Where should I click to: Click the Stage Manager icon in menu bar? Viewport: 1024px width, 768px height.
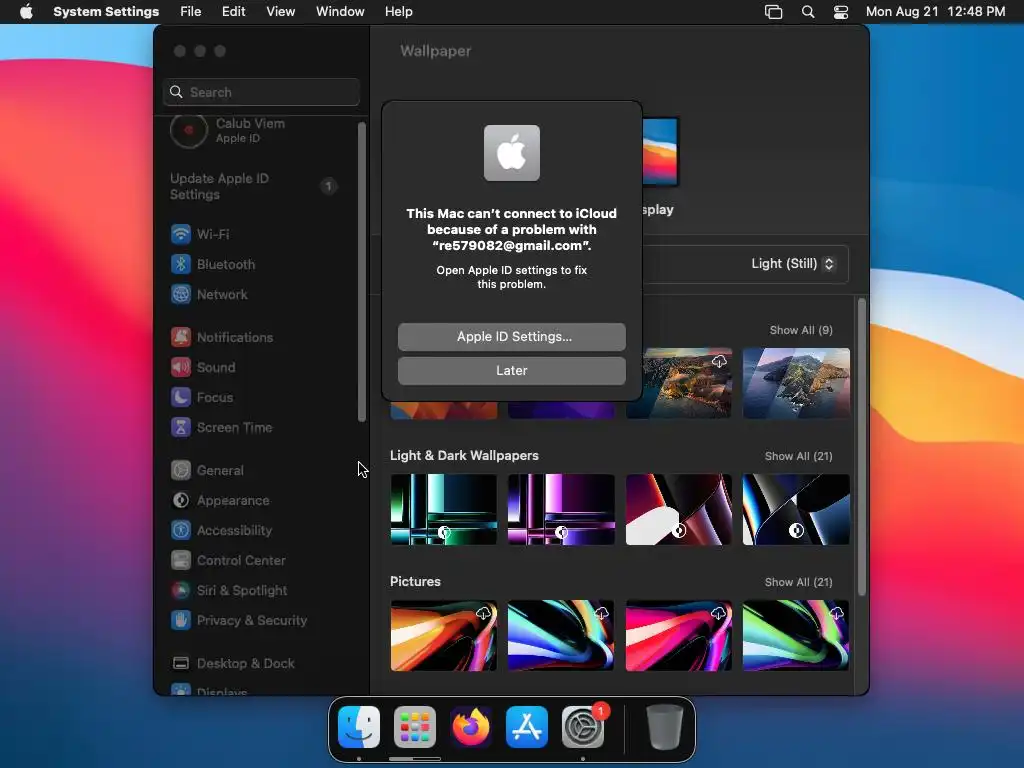(773, 12)
